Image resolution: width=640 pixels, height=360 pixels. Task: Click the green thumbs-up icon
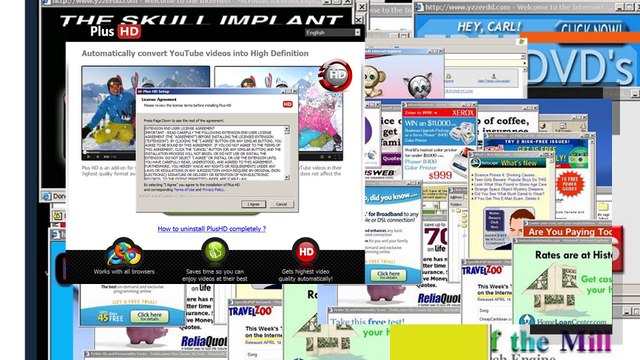click(215, 251)
